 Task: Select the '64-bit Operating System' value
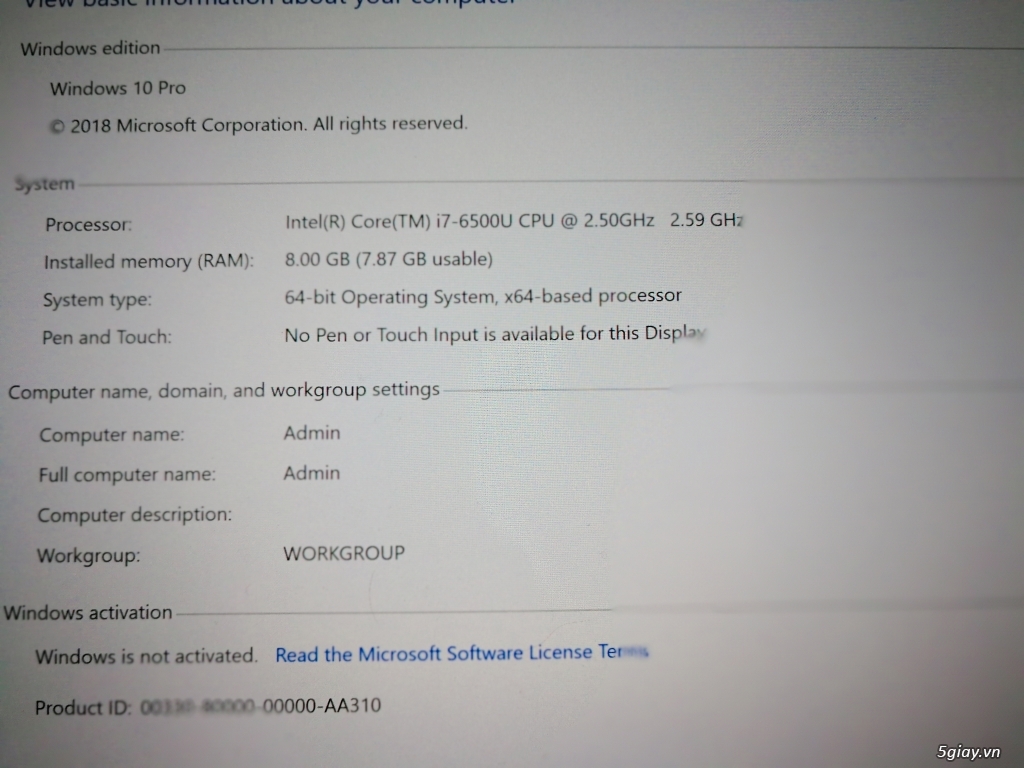[483, 296]
